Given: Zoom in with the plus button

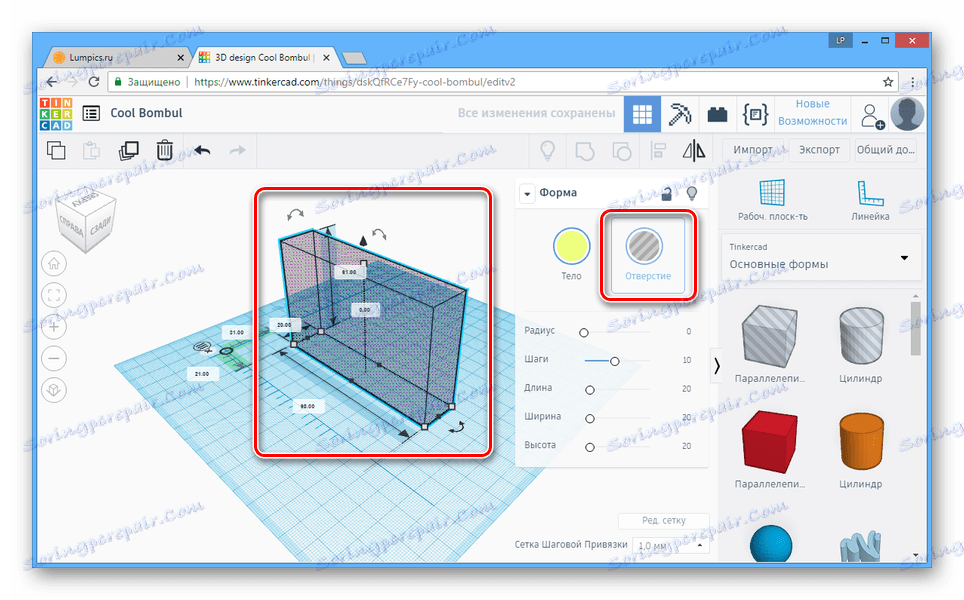Looking at the screenshot, I should pos(54,327).
